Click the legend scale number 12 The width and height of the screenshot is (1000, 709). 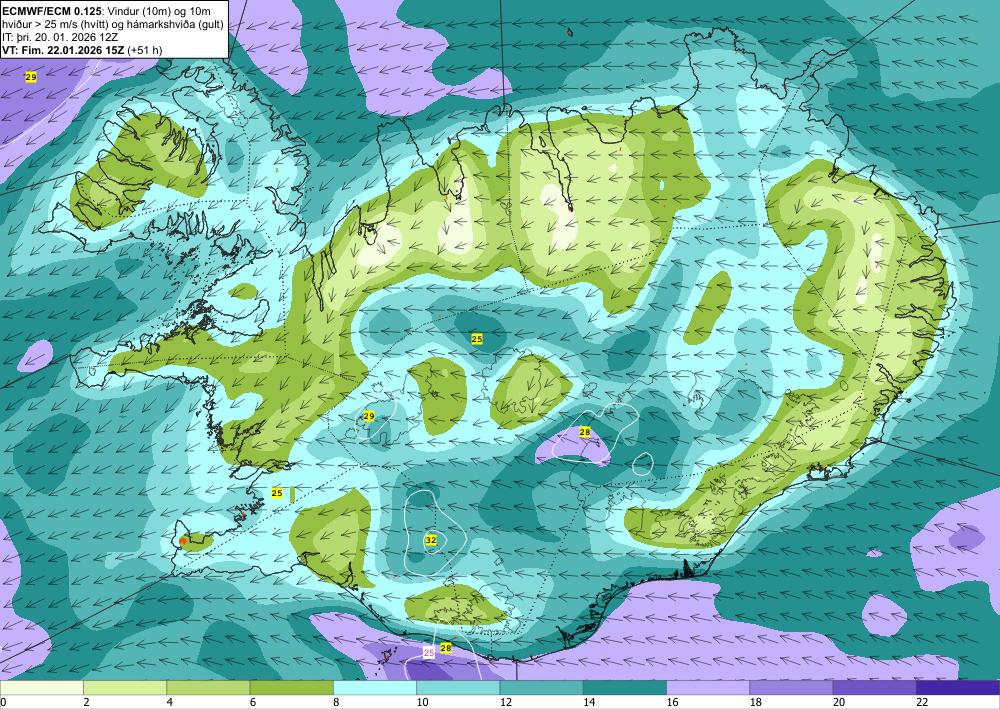tap(505, 703)
